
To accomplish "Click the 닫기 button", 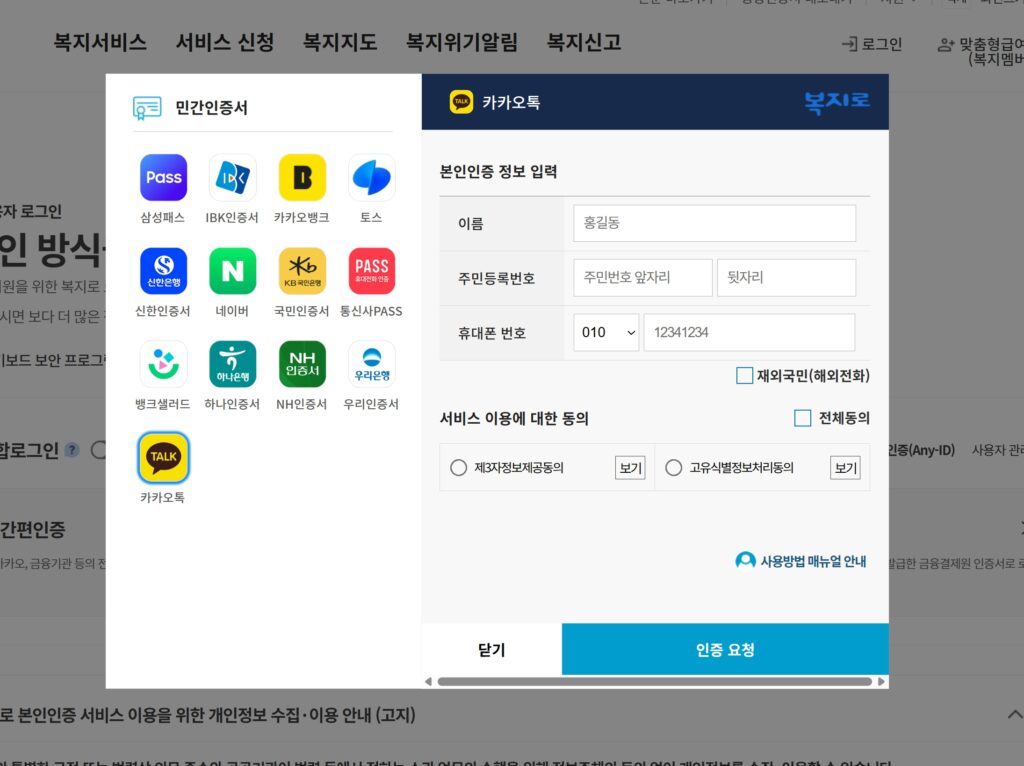I will 492,649.
